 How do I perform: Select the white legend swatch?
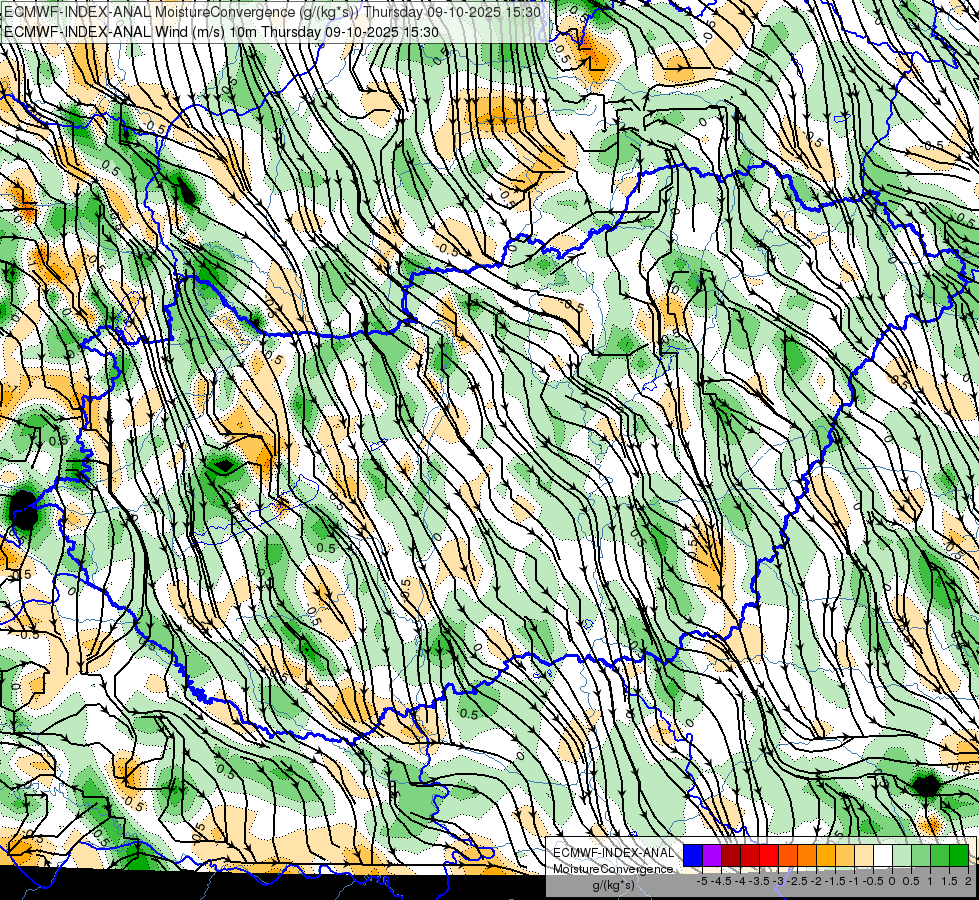coord(883,855)
